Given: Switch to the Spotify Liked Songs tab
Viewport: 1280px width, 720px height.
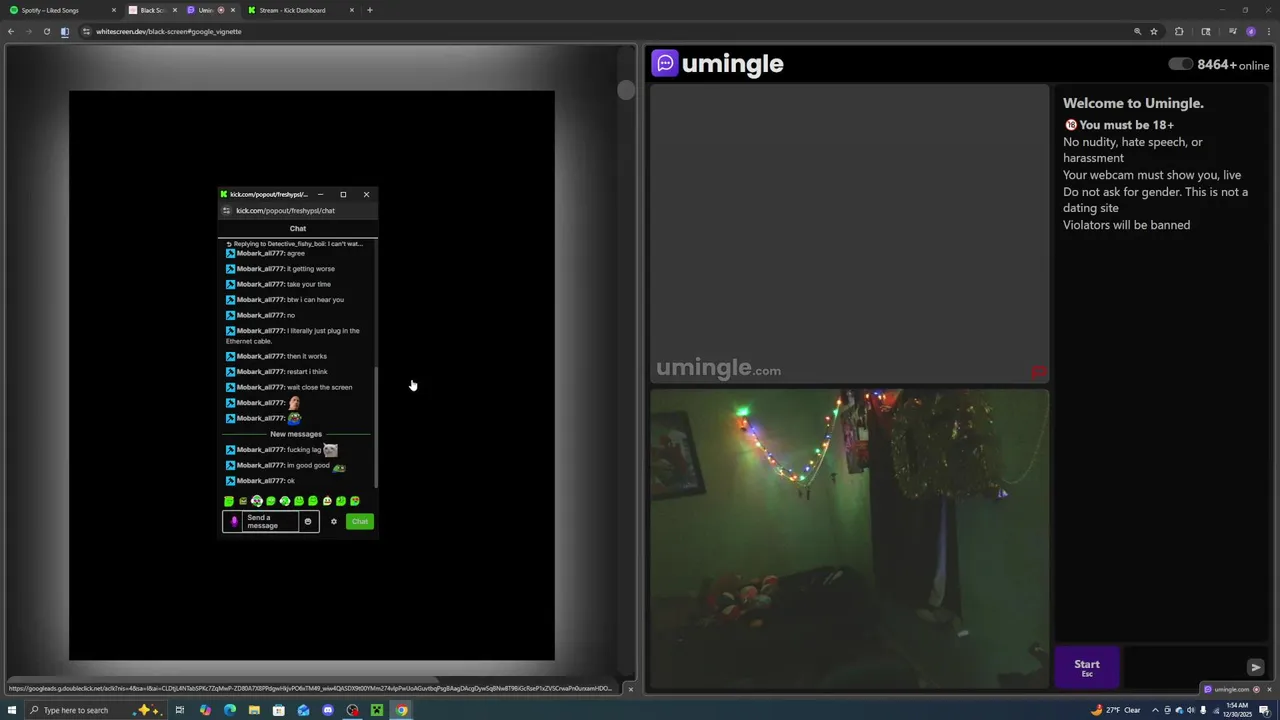Looking at the screenshot, I should tap(60, 10).
